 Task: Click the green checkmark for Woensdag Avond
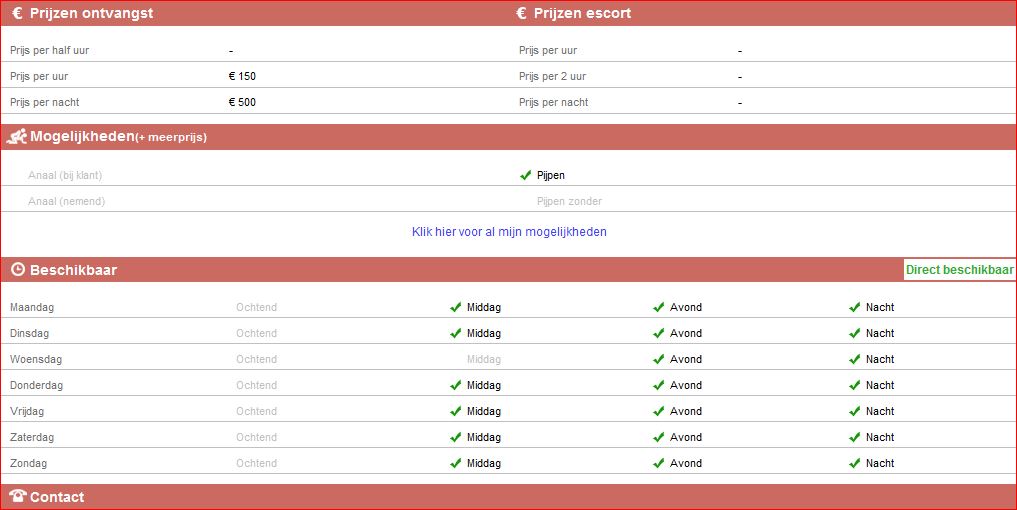pyautogui.click(x=659, y=359)
